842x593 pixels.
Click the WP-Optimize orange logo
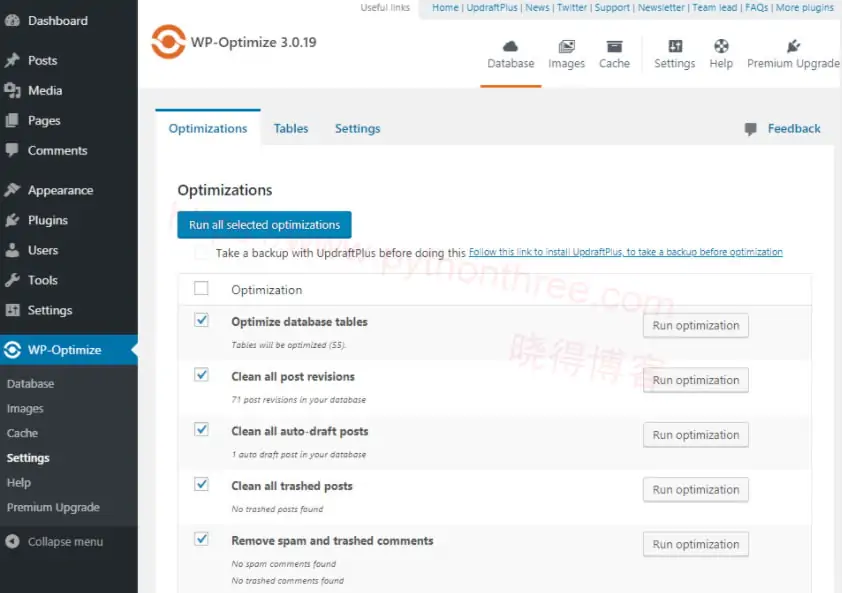point(168,41)
